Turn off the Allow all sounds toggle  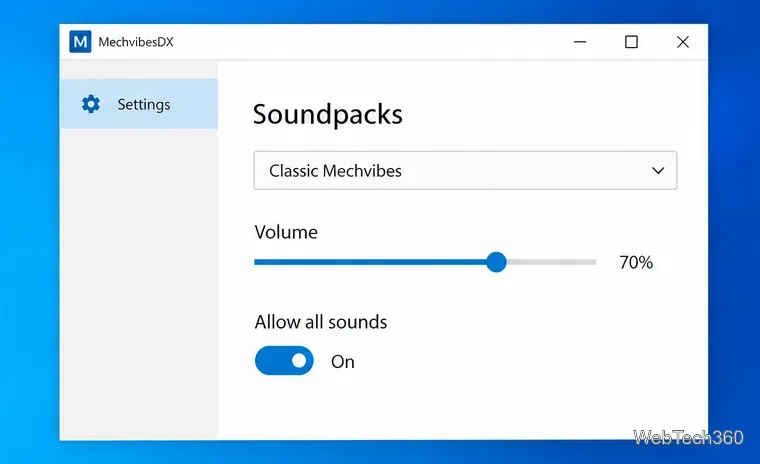tap(284, 360)
